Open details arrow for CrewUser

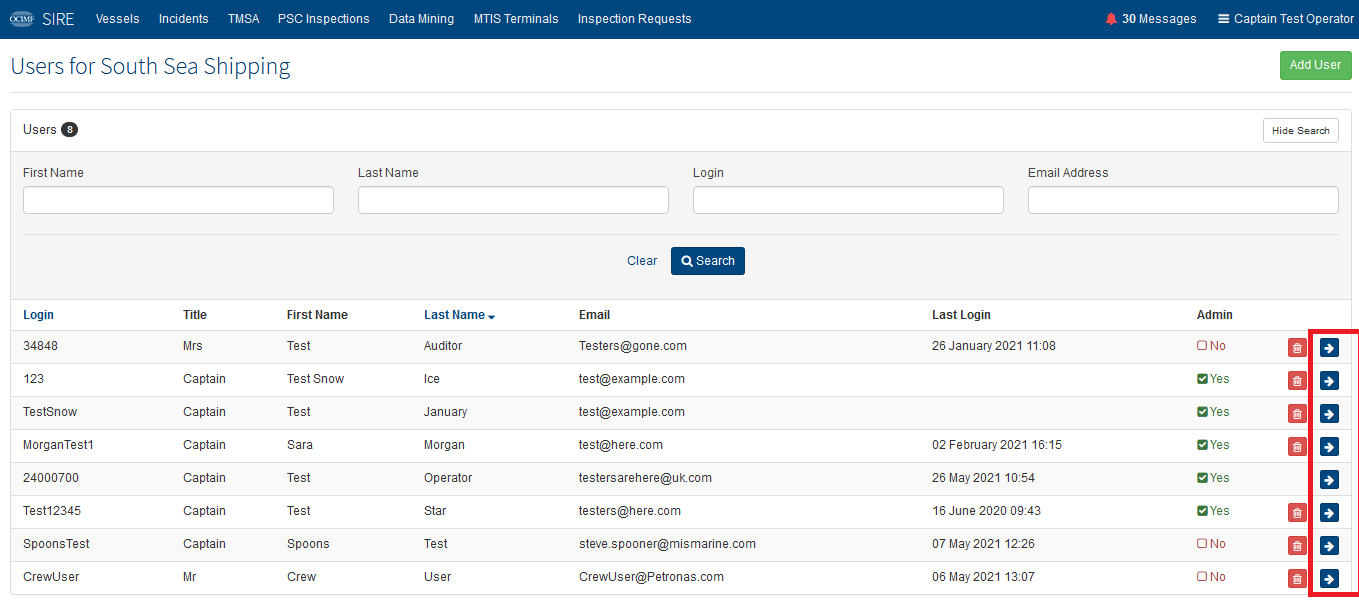pyautogui.click(x=1329, y=578)
